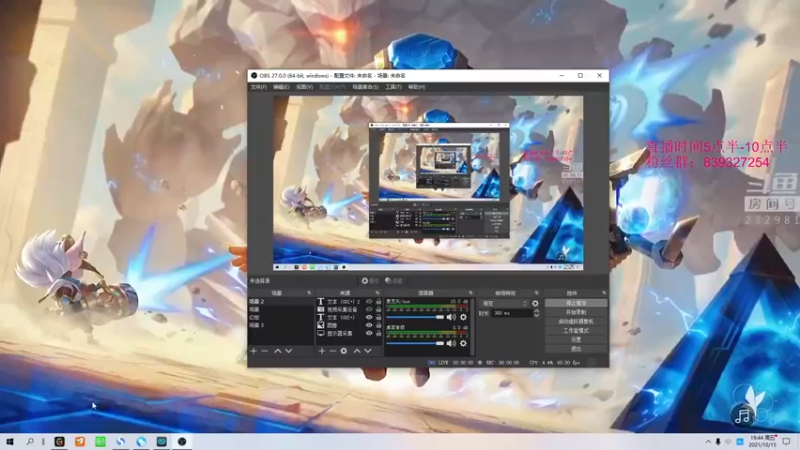Open the 文件(F) menu
Viewport: 800px width, 450px height.
point(259,87)
